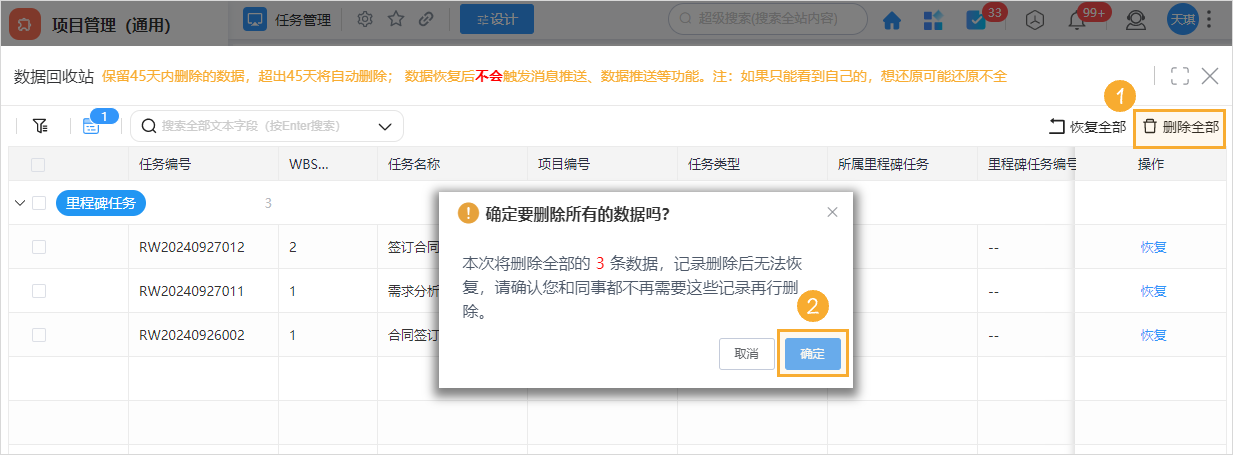Open notifications bell with 99+ badge
The height and width of the screenshot is (455, 1233).
1078,20
